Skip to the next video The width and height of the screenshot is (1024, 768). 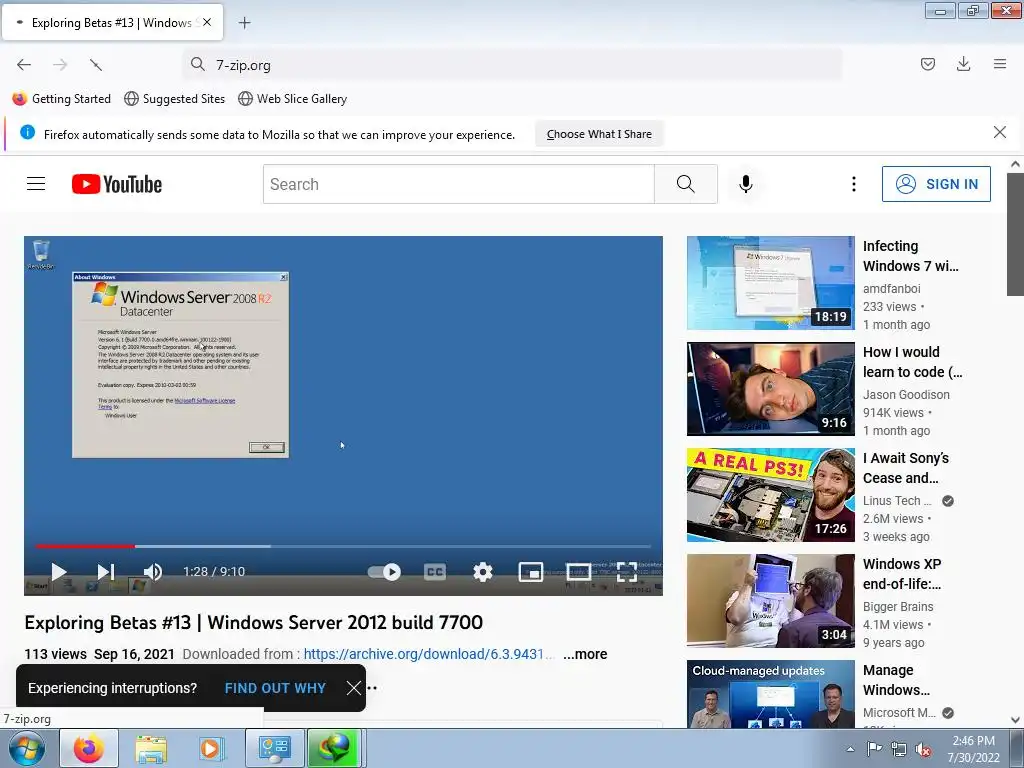(106, 572)
